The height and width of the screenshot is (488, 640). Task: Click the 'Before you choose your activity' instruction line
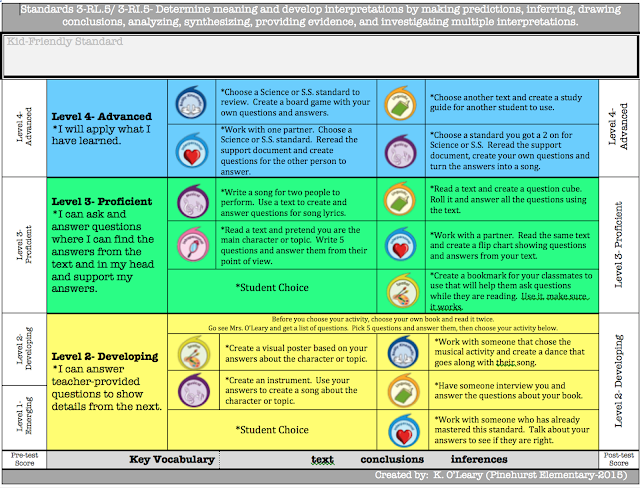pyautogui.click(x=382, y=319)
